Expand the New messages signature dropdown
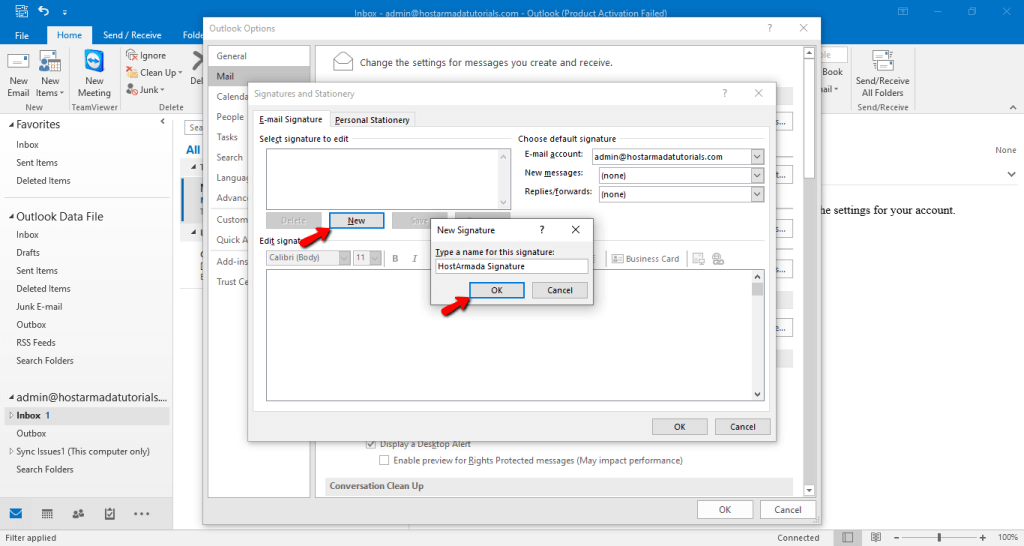Screen dimensions: 1024x546 pos(757,175)
